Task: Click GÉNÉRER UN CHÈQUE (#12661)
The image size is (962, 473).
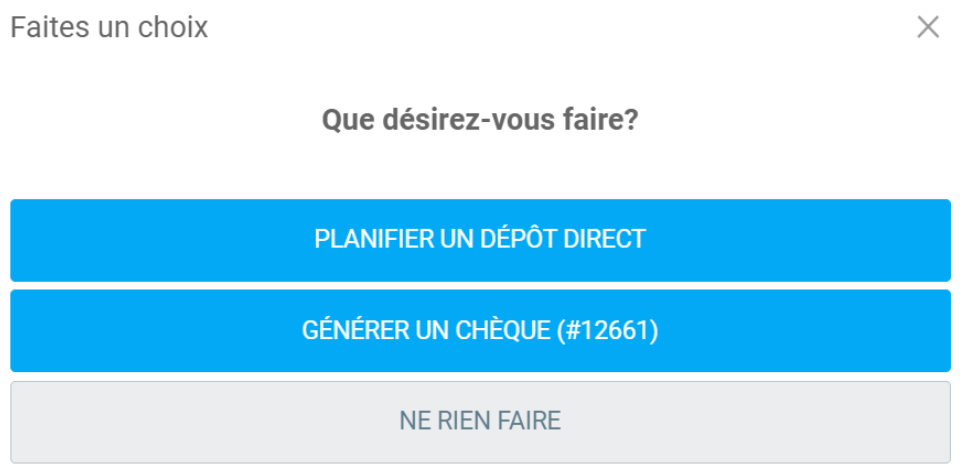Action: [480, 331]
